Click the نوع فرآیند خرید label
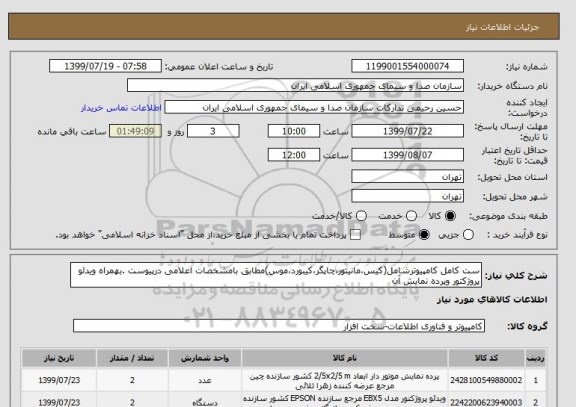Screen dimensions: 576x407 pos(517,235)
